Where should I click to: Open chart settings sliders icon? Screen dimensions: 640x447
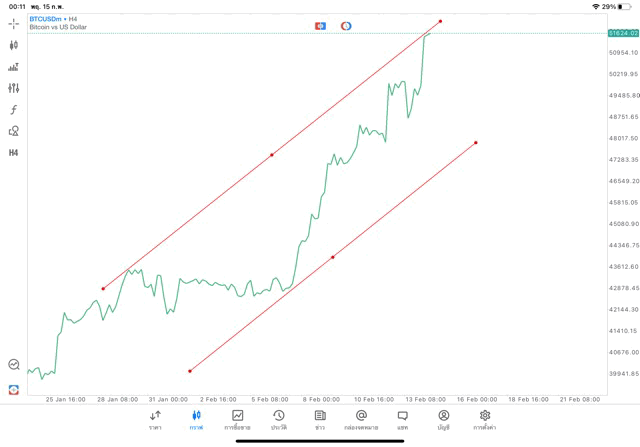14,88
